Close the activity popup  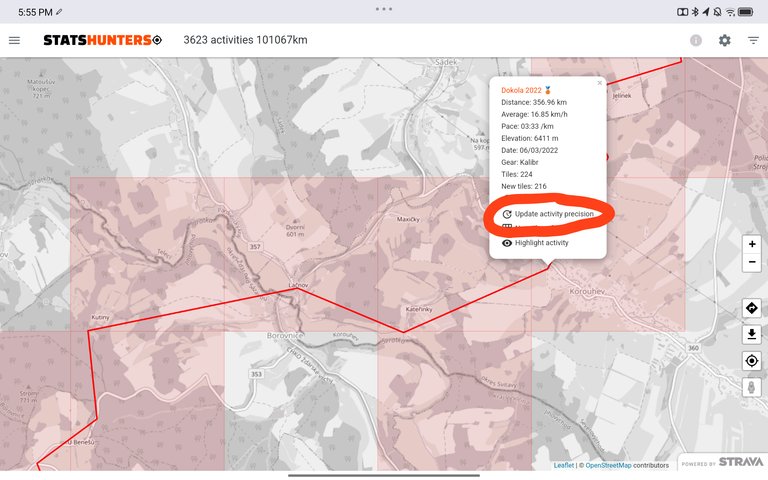point(599,83)
